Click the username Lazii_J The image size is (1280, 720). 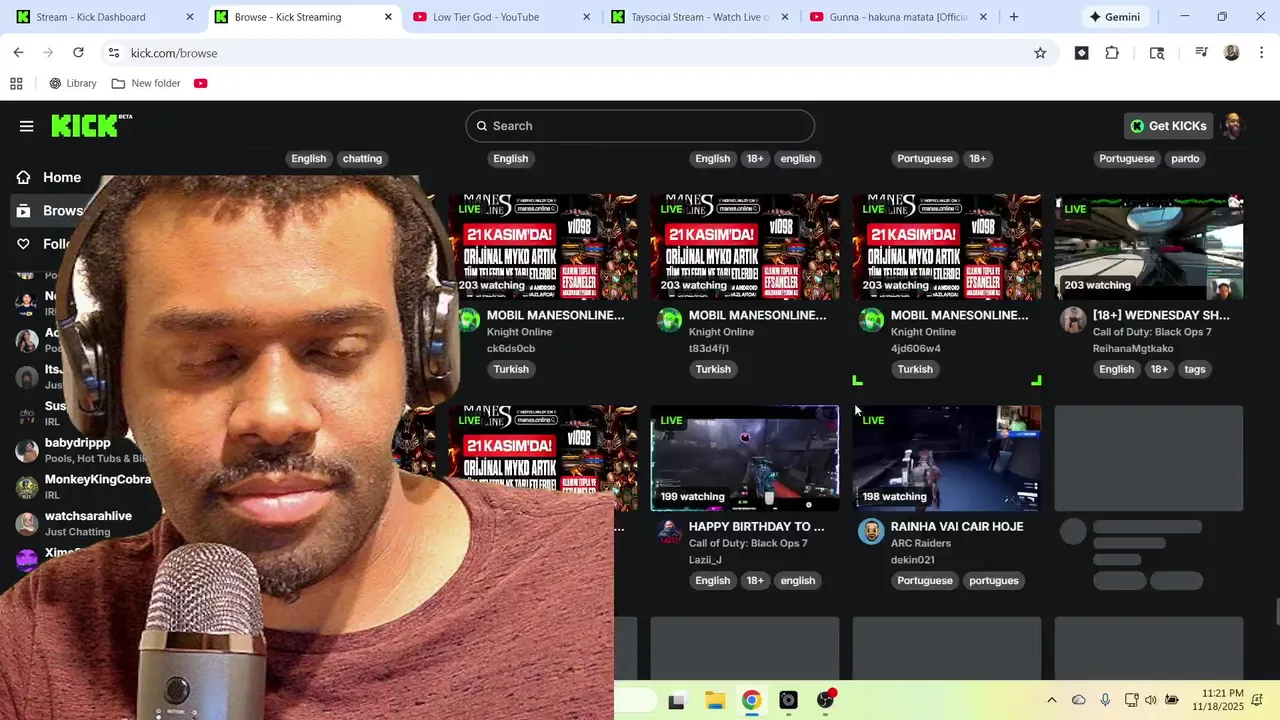point(706,560)
